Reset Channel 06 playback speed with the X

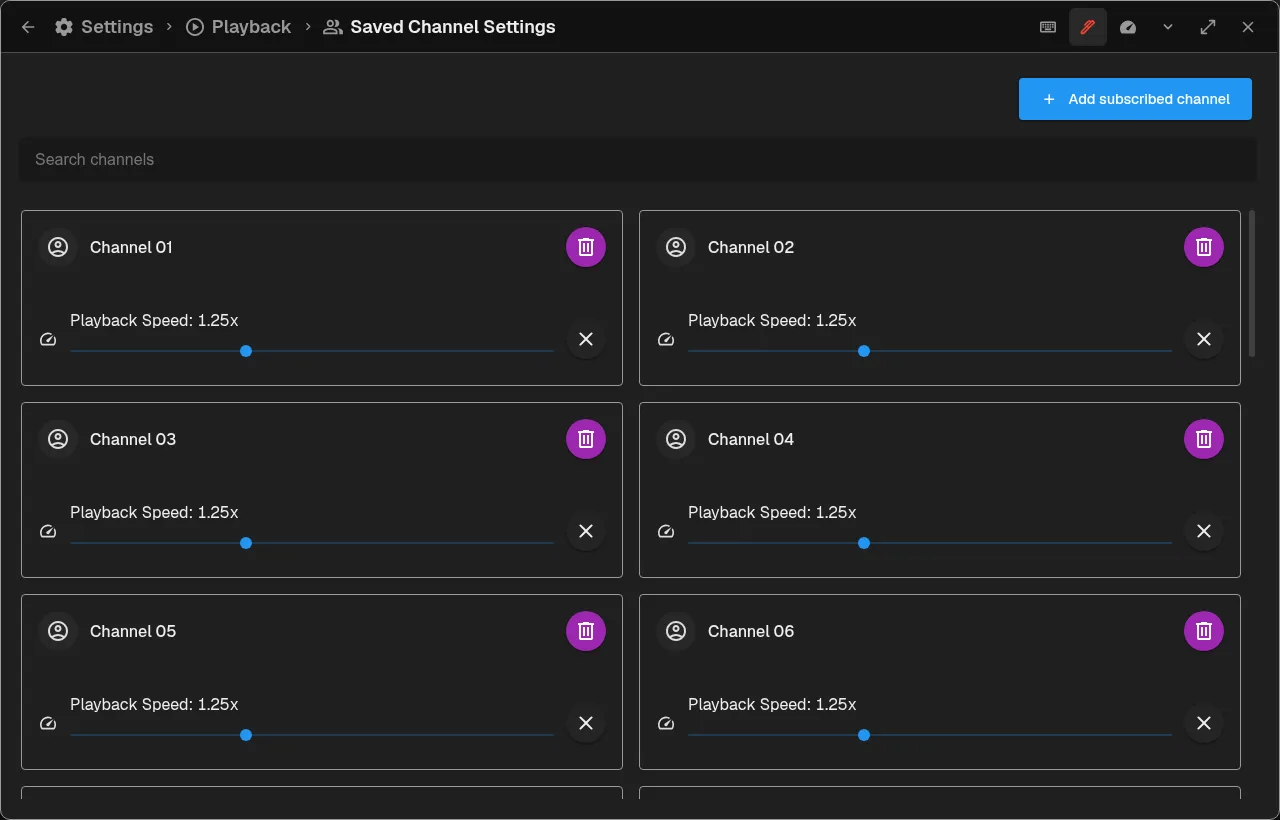pos(1204,723)
